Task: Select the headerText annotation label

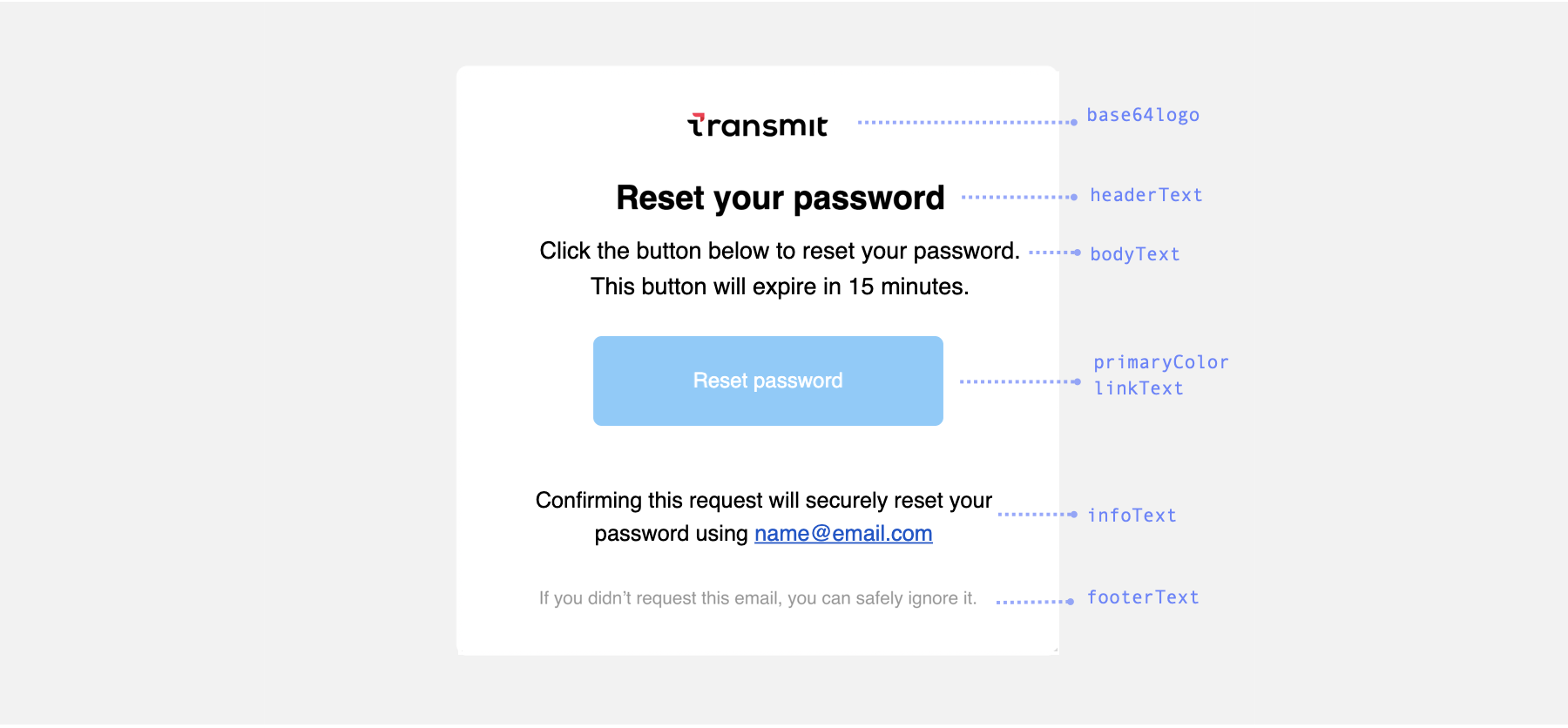Action: click(1146, 195)
